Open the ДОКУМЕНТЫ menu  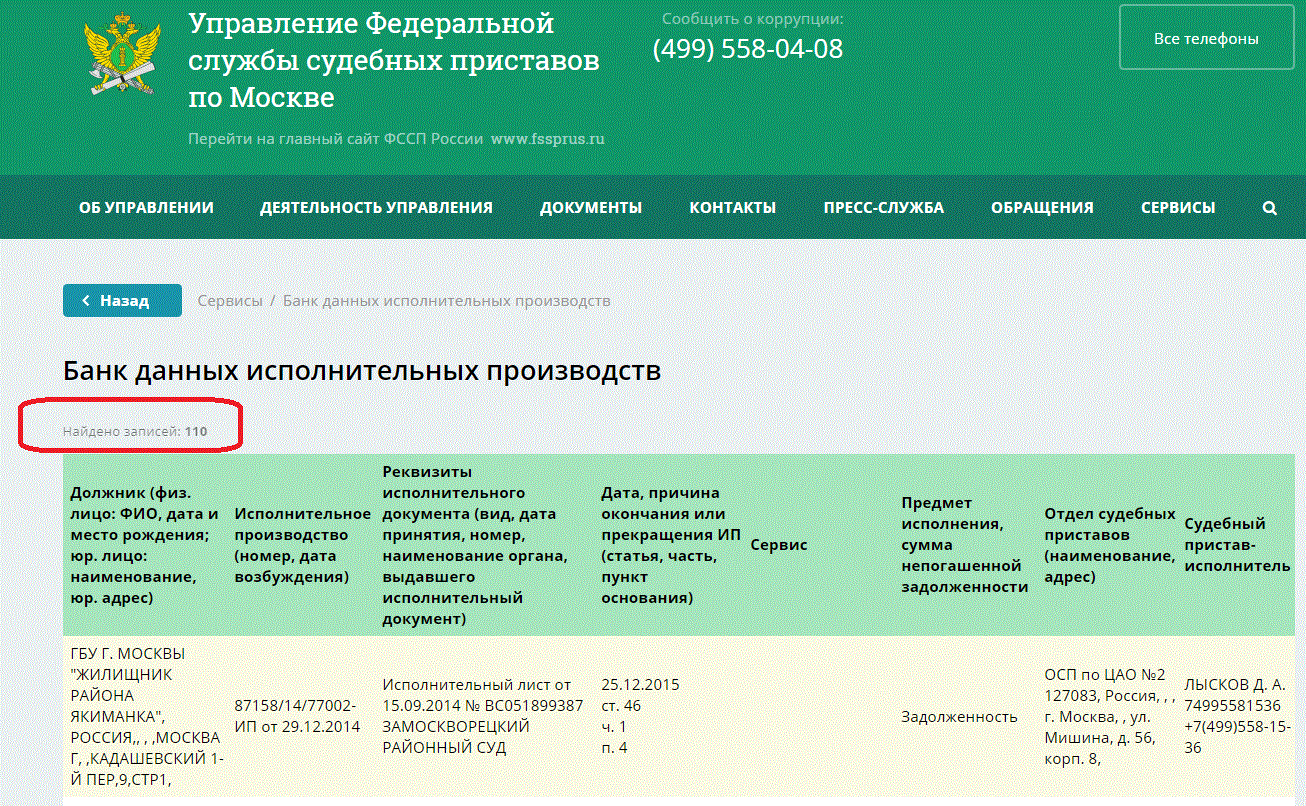[x=591, y=208]
